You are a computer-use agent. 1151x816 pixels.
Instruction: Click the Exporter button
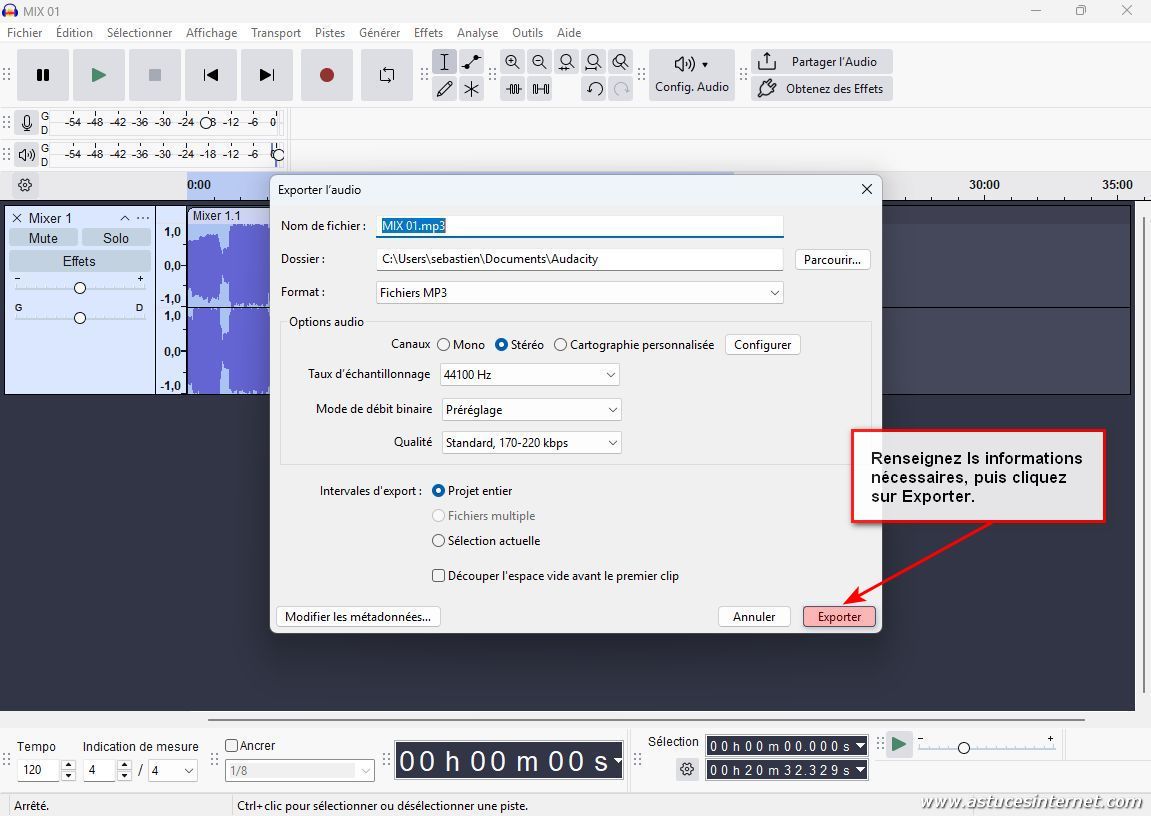[839, 617]
